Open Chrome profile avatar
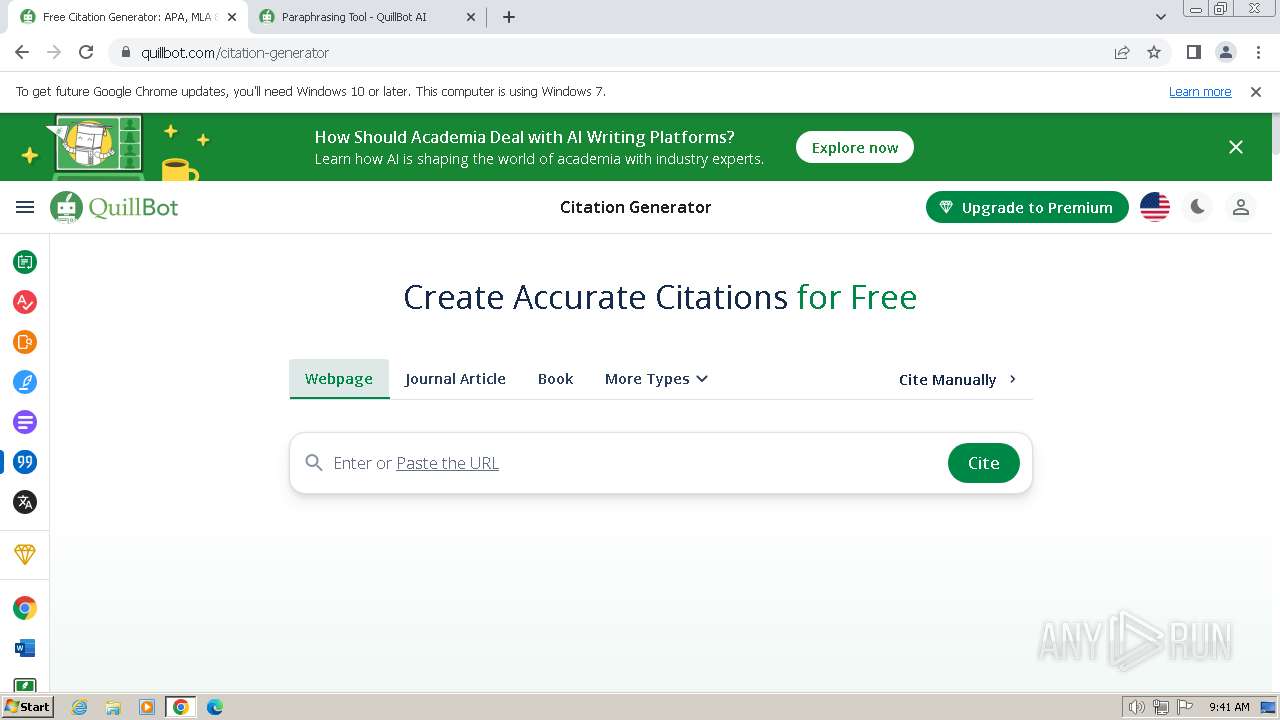Image resolution: width=1280 pixels, height=720 pixels. click(1225, 52)
